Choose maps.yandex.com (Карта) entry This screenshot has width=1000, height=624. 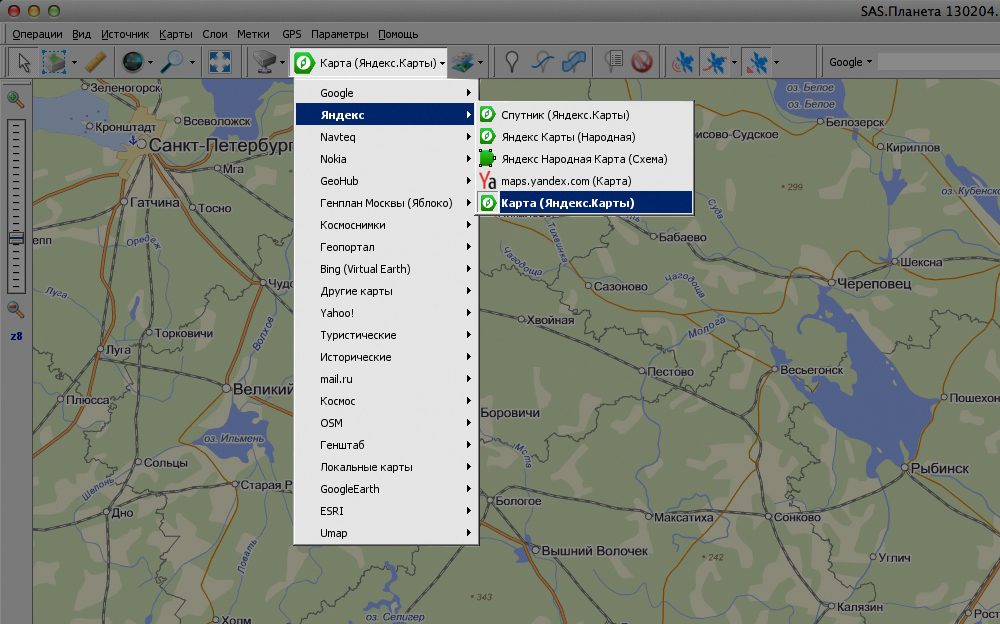pos(585,181)
